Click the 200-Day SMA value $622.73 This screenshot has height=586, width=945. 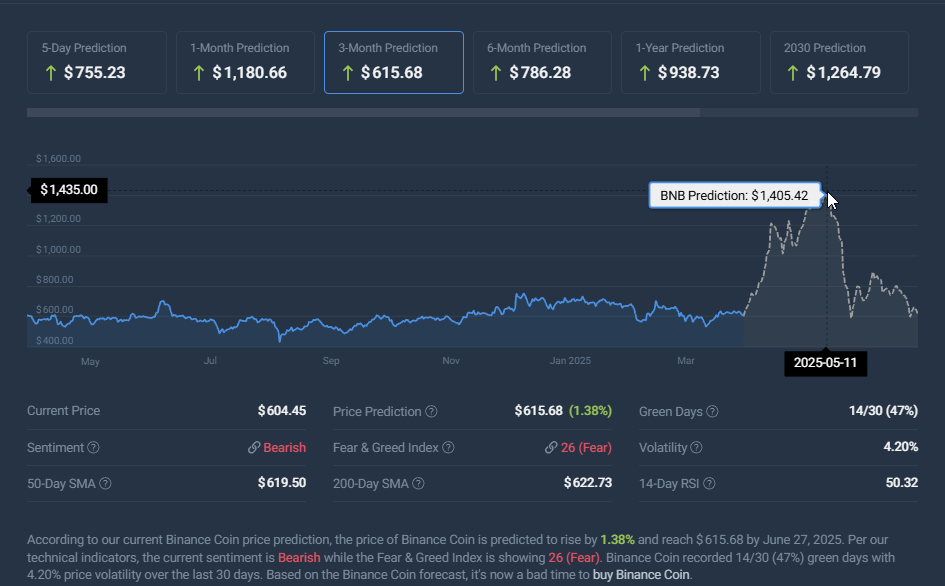click(588, 483)
